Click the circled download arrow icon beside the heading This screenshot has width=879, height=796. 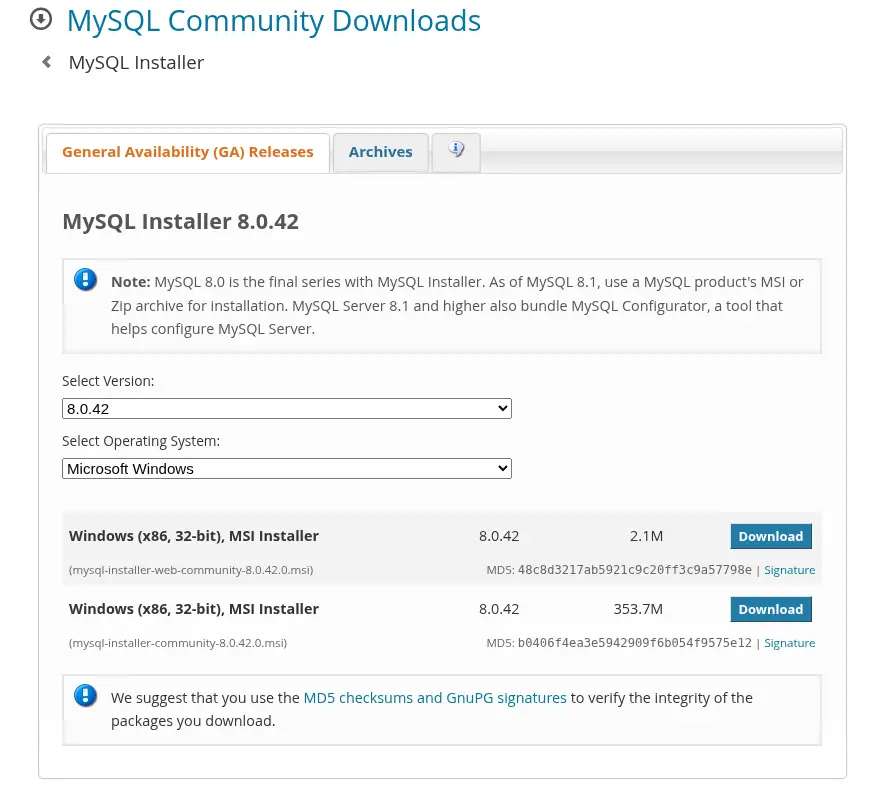[x=41, y=18]
